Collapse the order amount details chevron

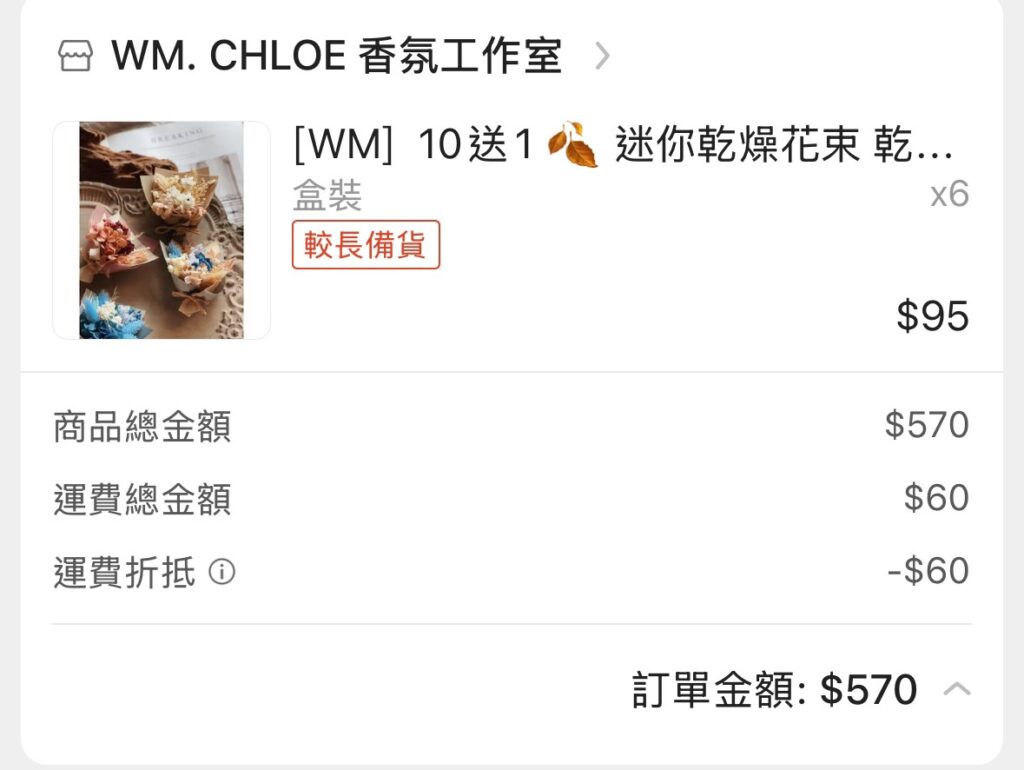tap(957, 689)
